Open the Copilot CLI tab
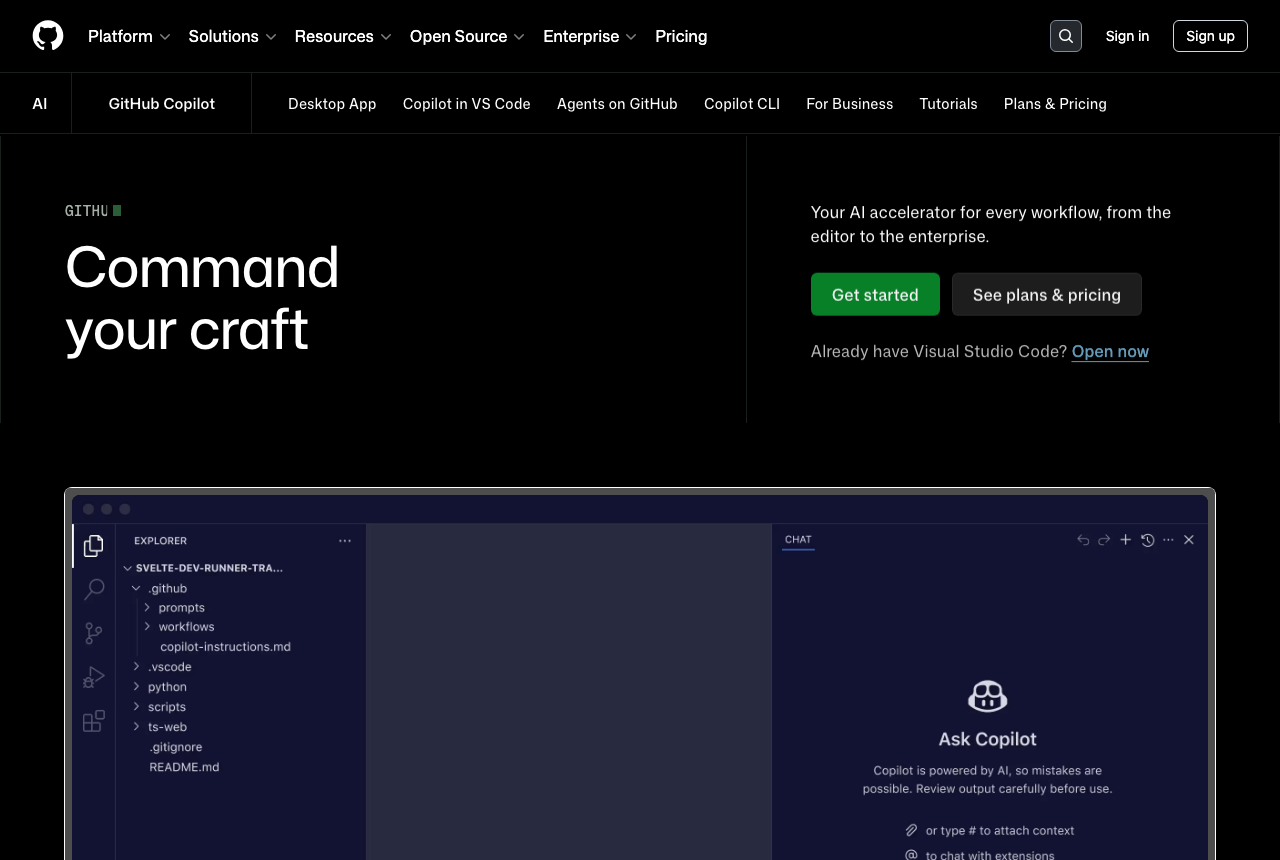Screen dimensions: 1280x860 click(x=742, y=104)
